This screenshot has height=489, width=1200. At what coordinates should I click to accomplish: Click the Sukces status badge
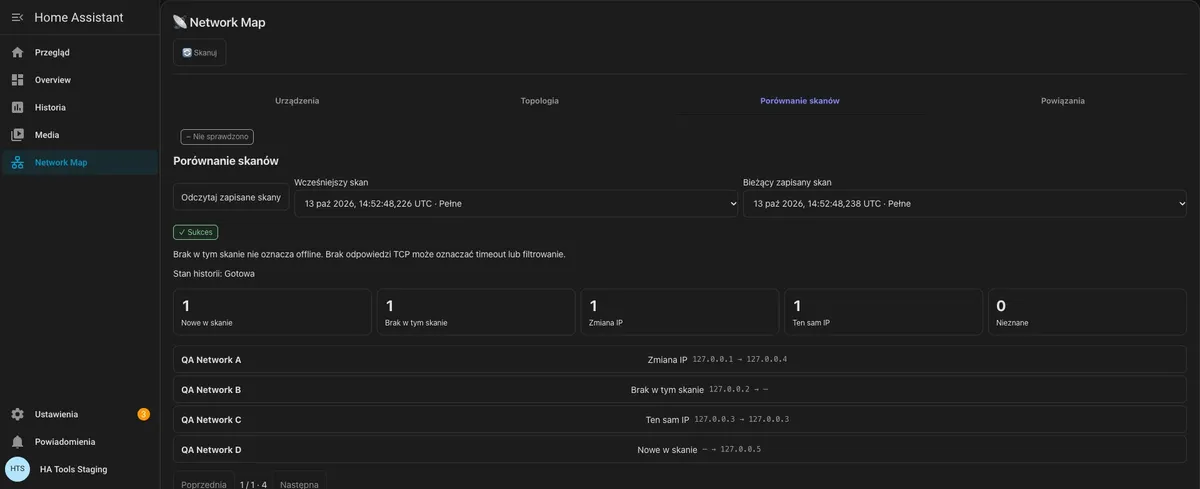[x=195, y=232]
